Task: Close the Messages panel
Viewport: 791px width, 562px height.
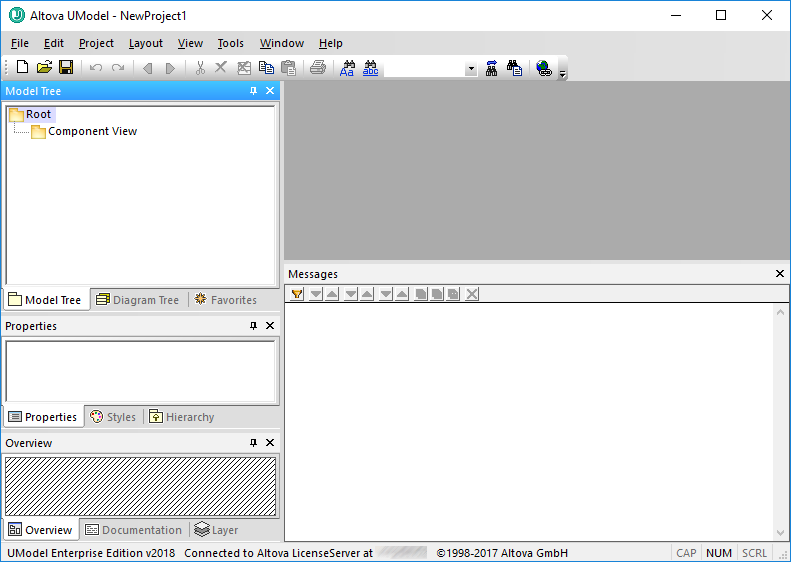Action: 780,274
